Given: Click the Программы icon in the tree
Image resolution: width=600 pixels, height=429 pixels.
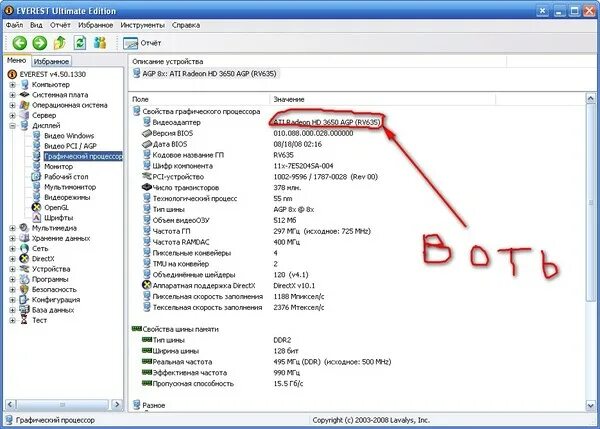Looking at the screenshot, I should click(24, 279).
